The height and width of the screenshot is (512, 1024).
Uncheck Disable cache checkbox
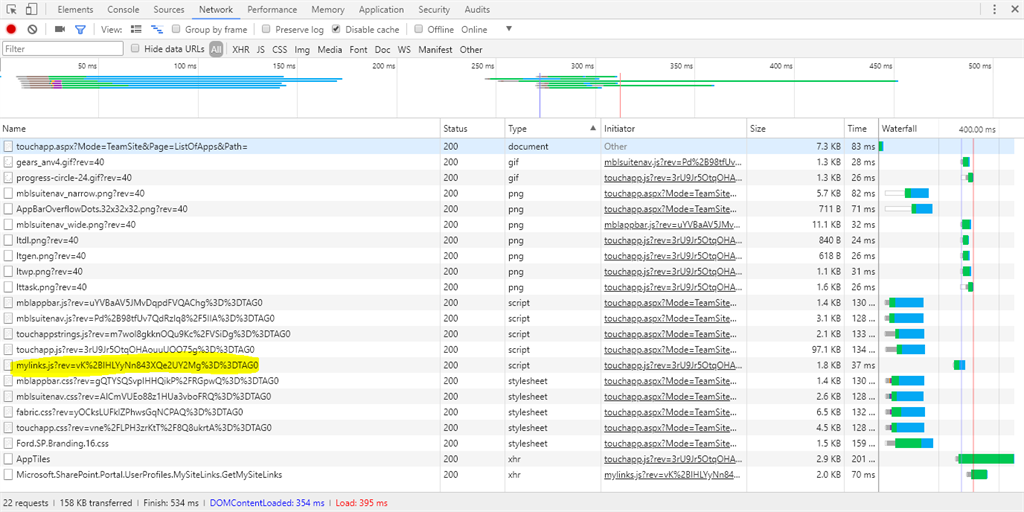coord(336,29)
